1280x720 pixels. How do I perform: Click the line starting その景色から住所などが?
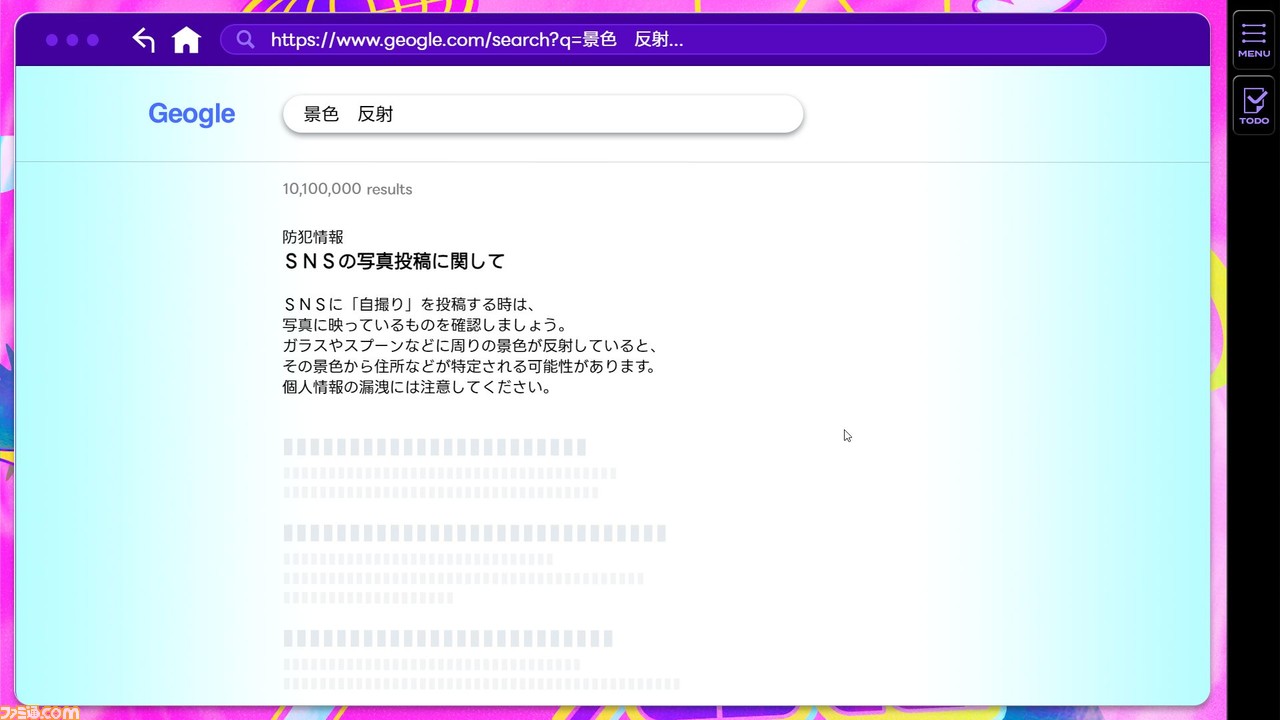(x=469, y=366)
